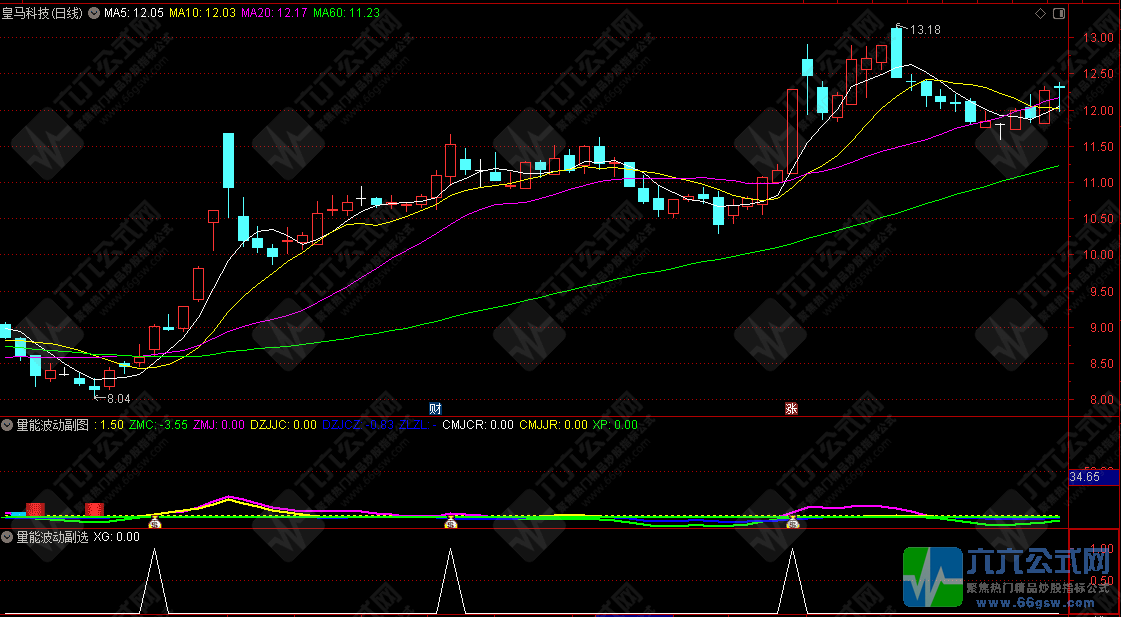The image size is (1121, 617).
Task: Select the MA5: 12.05 indicator label
Action: pyautogui.click(x=134, y=14)
